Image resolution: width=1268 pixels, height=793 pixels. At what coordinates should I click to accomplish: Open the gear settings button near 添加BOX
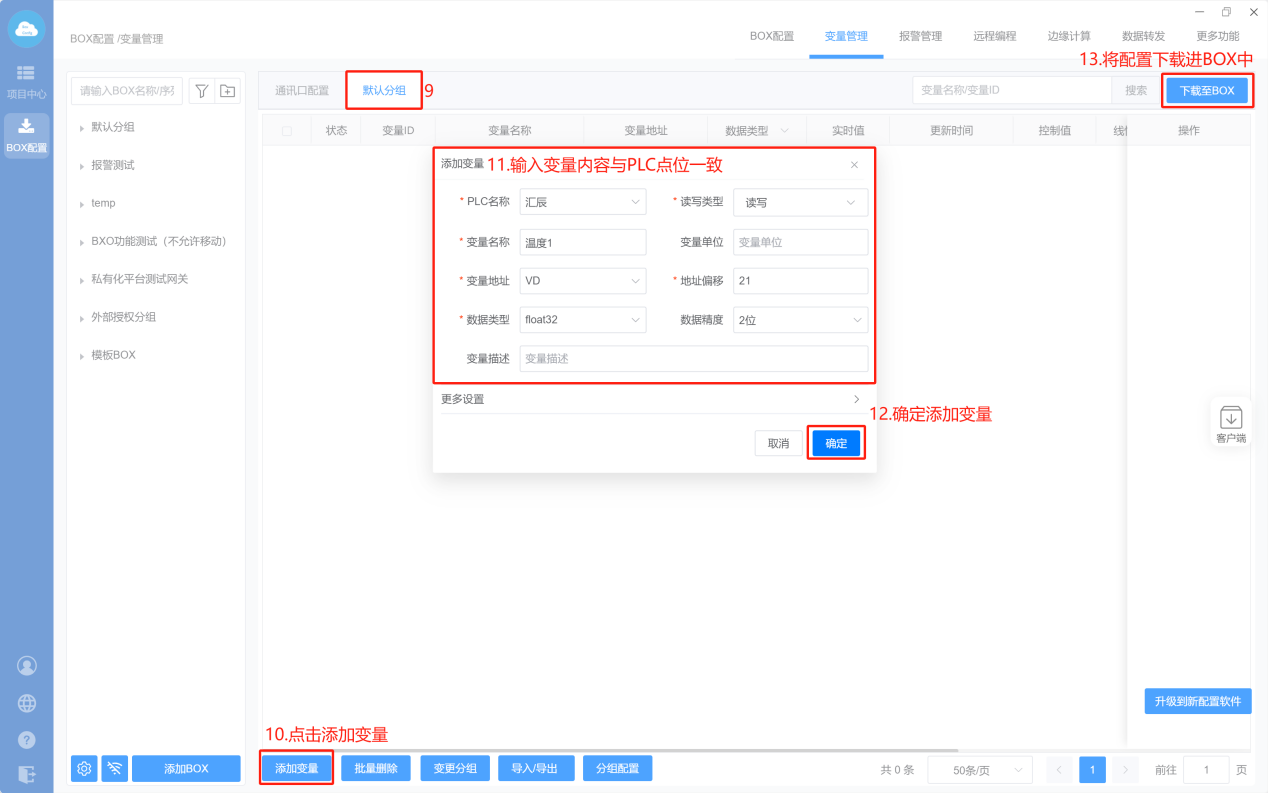coord(84,768)
